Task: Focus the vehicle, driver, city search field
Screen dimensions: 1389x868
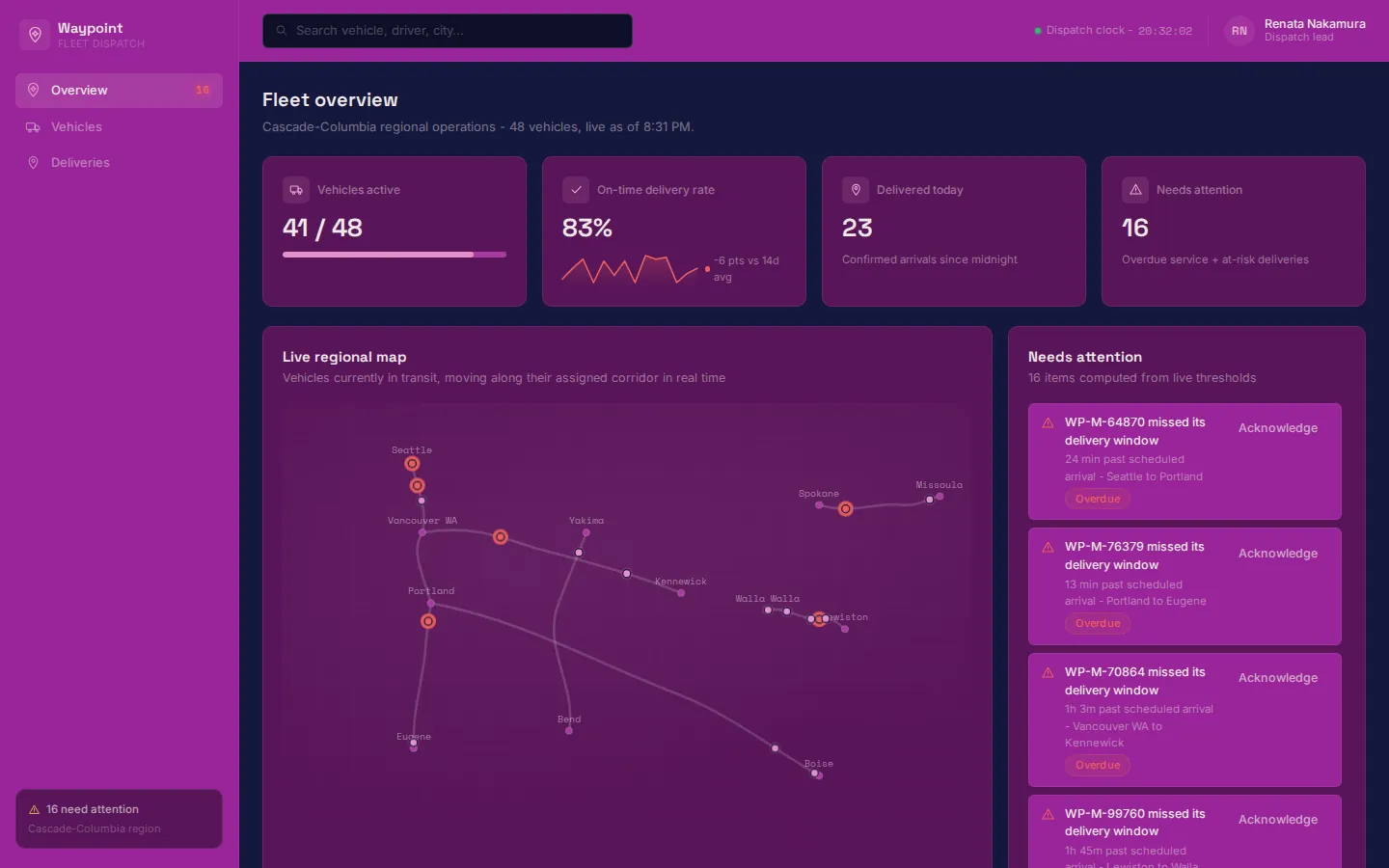Action: point(448,31)
